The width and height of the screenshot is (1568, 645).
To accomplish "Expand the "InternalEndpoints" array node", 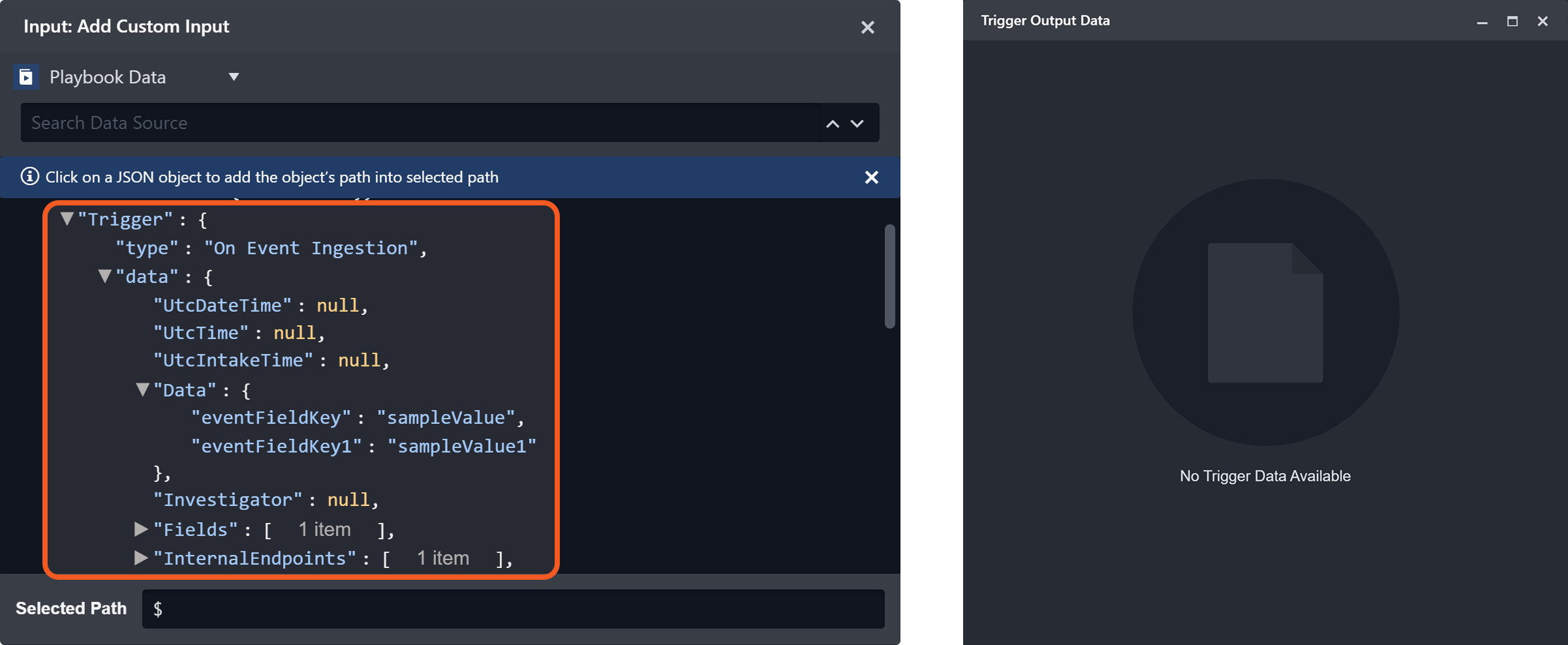I will tap(140, 558).
